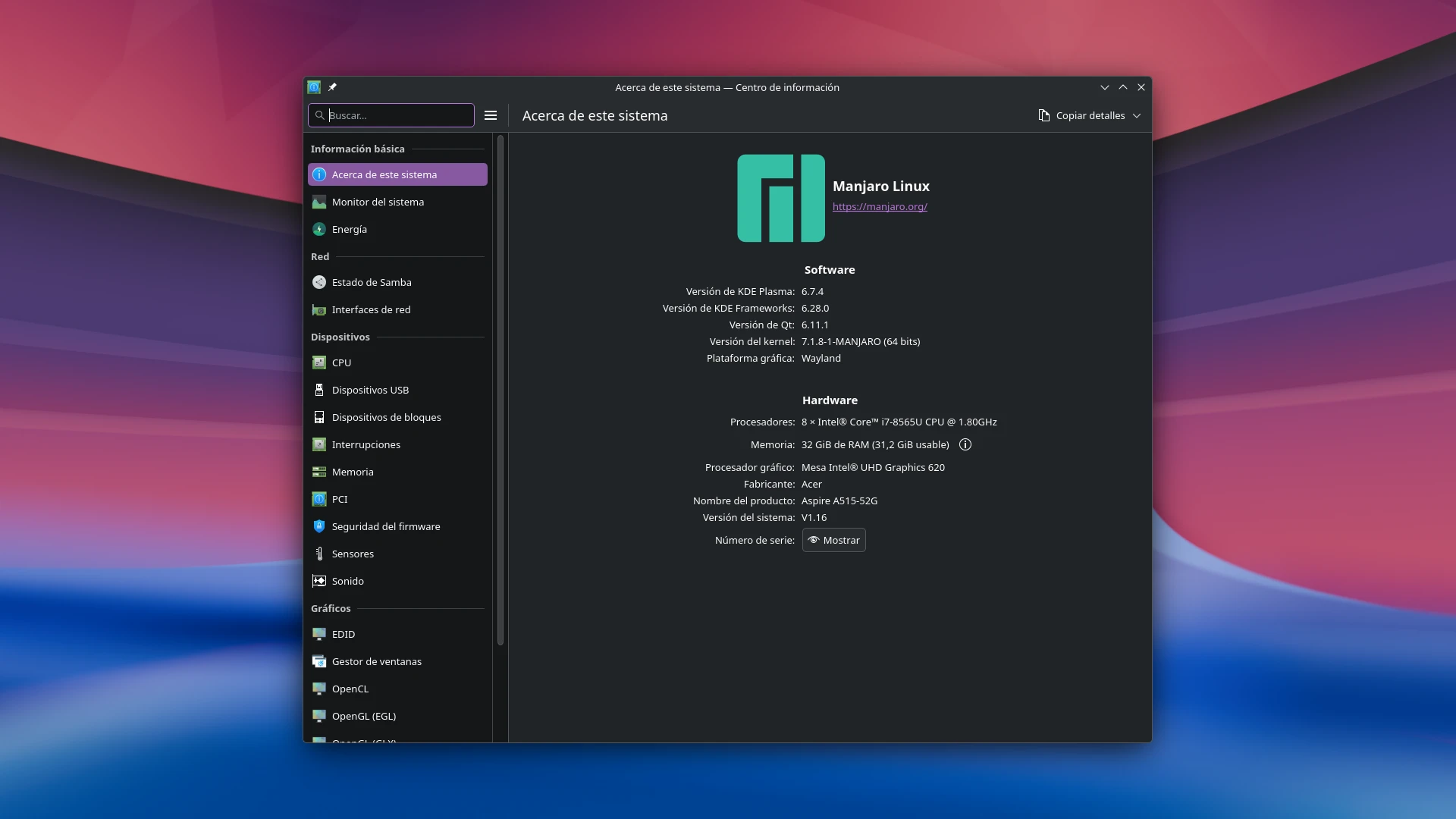Open the hamburger menu button
Image resolution: width=1456 pixels, height=819 pixels.
[x=491, y=115]
